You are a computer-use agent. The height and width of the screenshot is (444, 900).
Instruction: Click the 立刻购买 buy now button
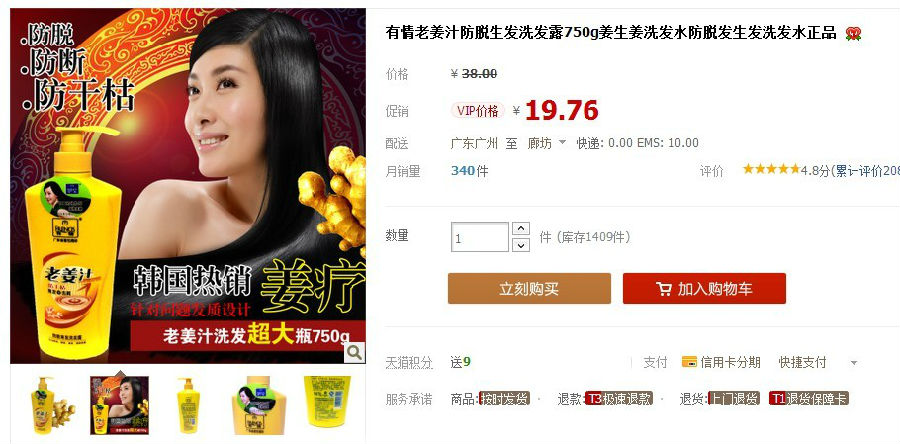tap(529, 289)
